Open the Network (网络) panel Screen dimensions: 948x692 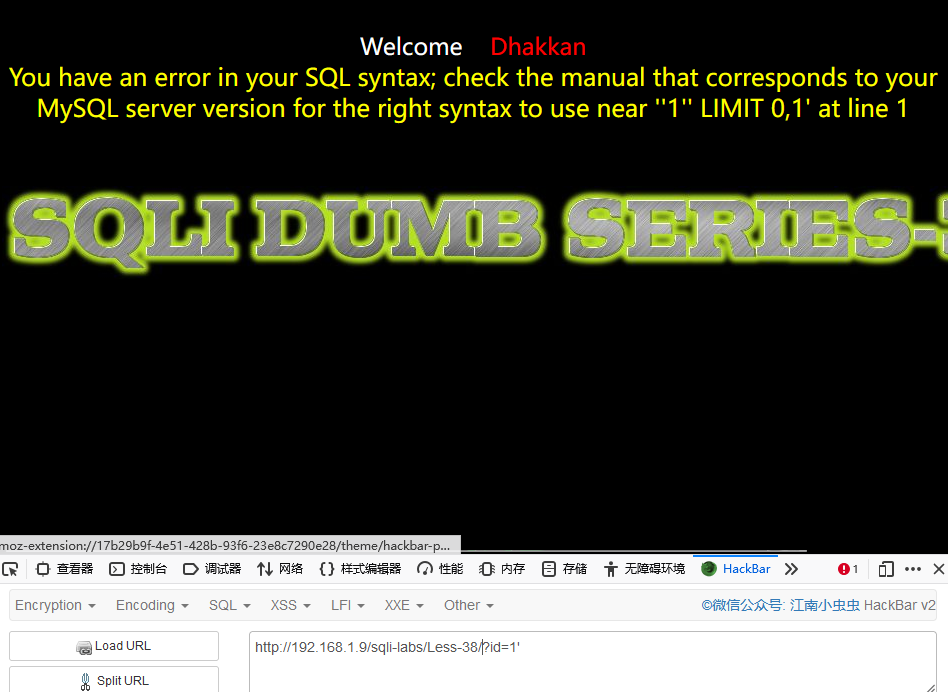click(x=280, y=569)
